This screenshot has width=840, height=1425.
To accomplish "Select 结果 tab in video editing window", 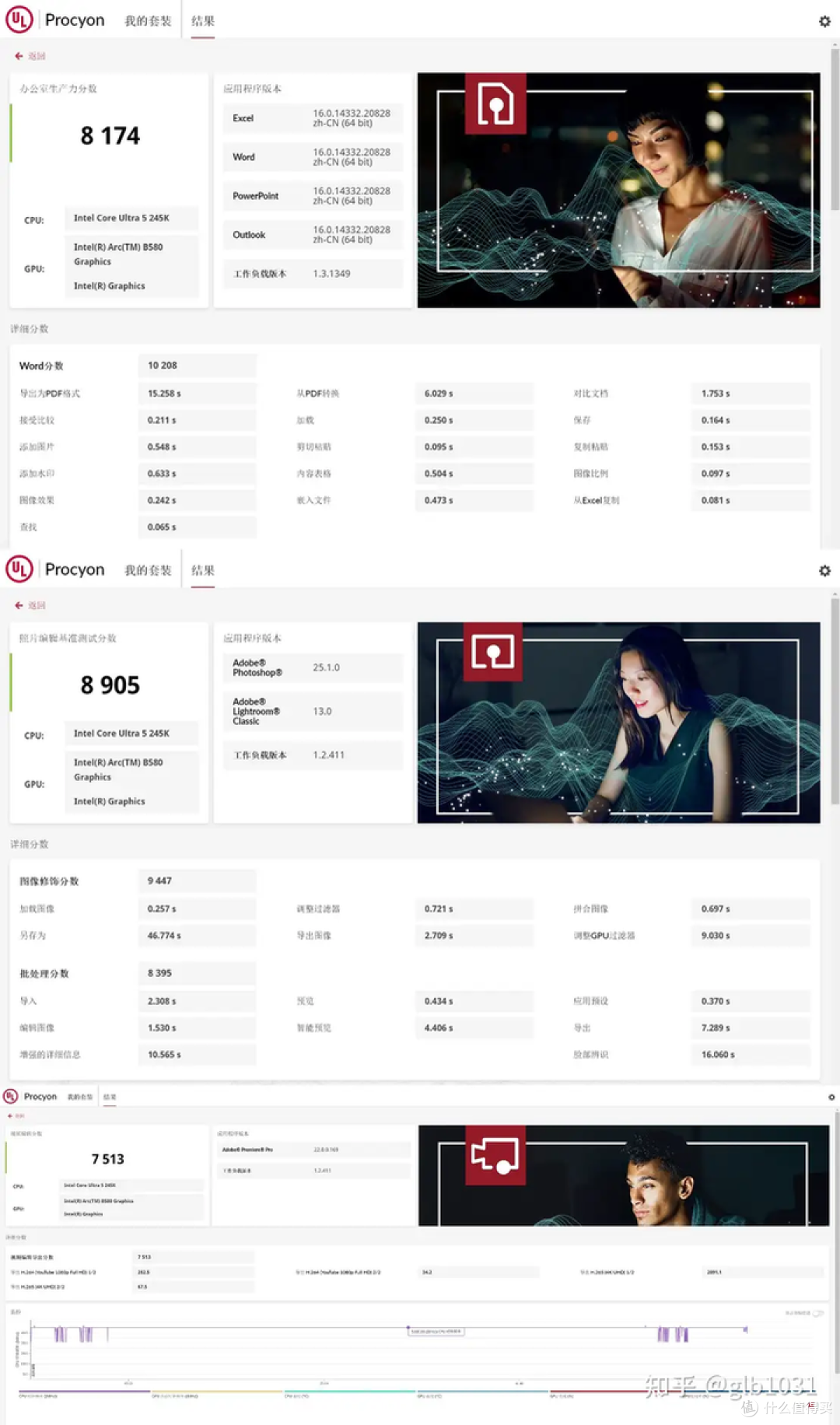I will point(110,1097).
